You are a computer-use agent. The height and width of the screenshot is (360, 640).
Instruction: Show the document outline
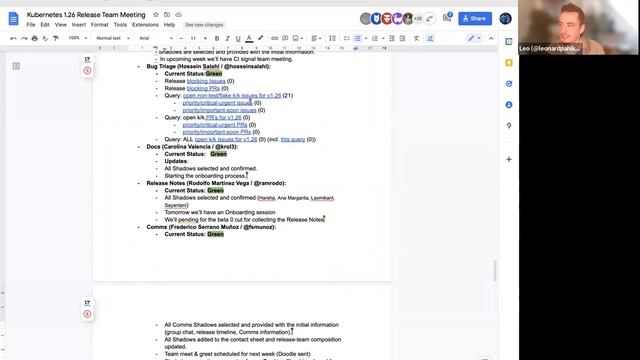point(16,66)
